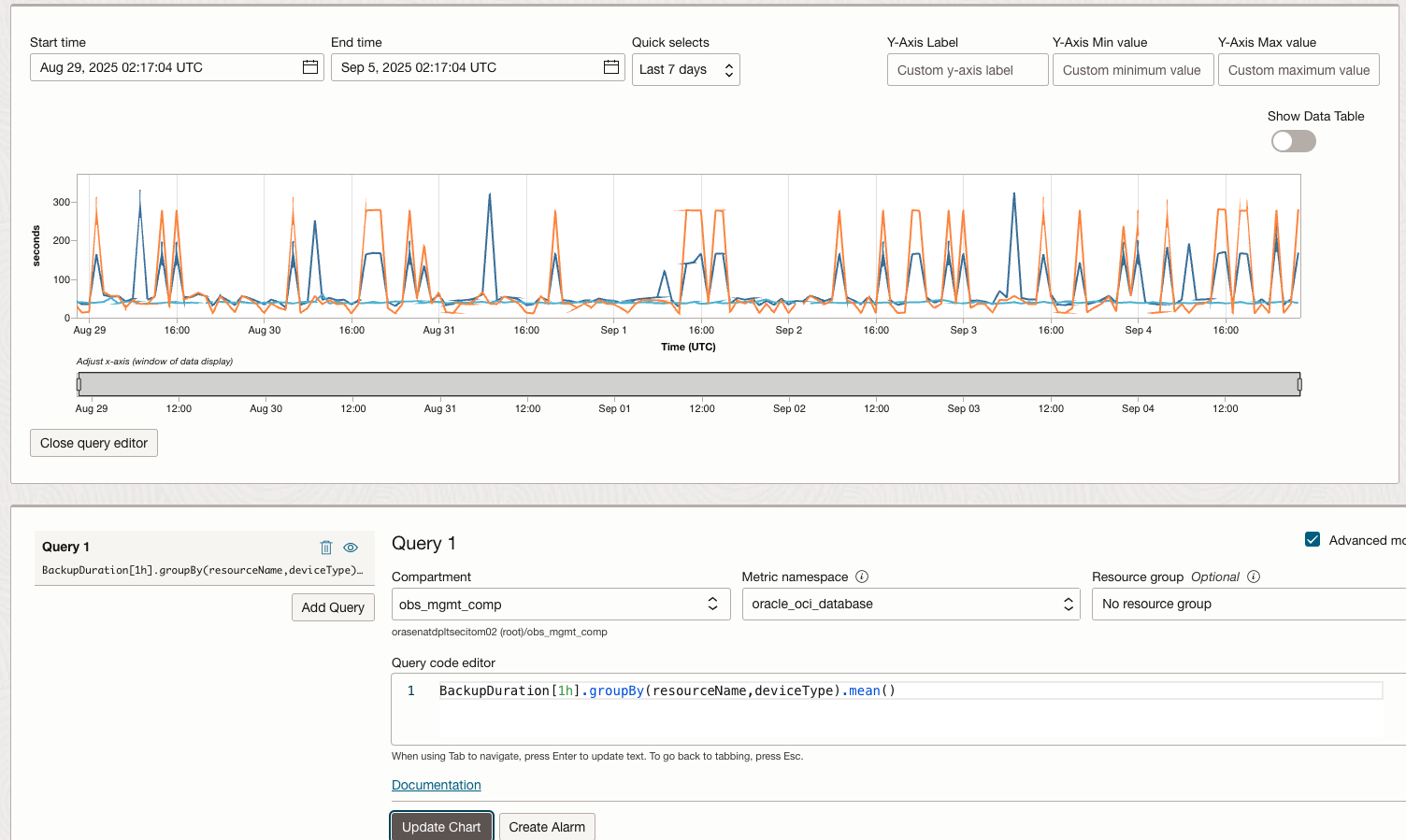Open the Quick selects Last 7 days dropdown
The width and height of the screenshot is (1406, 840).
point(685,68)
